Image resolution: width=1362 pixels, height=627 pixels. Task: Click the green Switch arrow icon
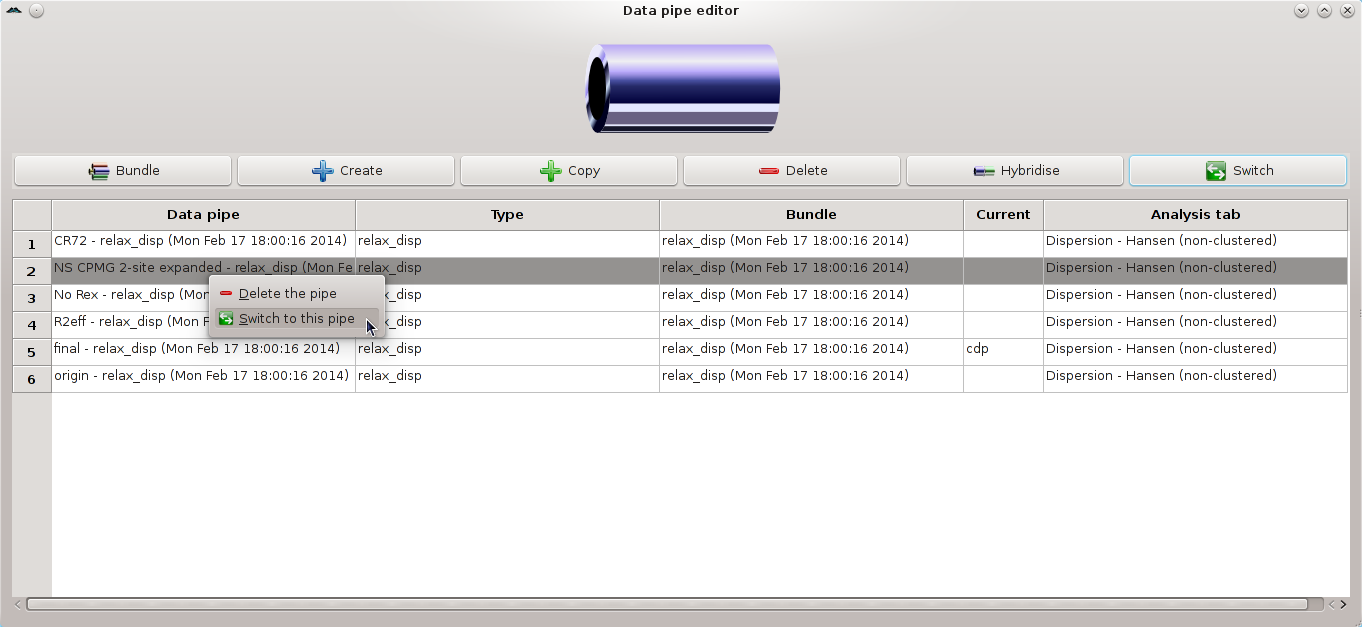tap(1216, 171)
